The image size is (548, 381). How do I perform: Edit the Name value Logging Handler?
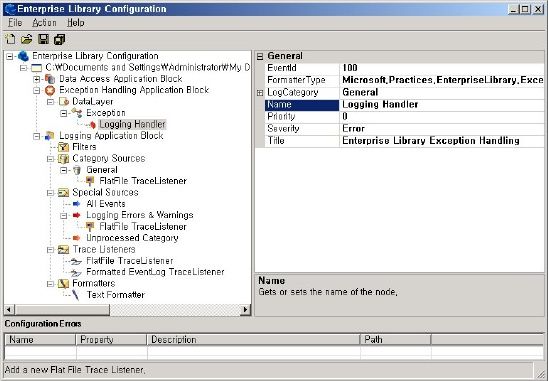[x=441, y=105]
